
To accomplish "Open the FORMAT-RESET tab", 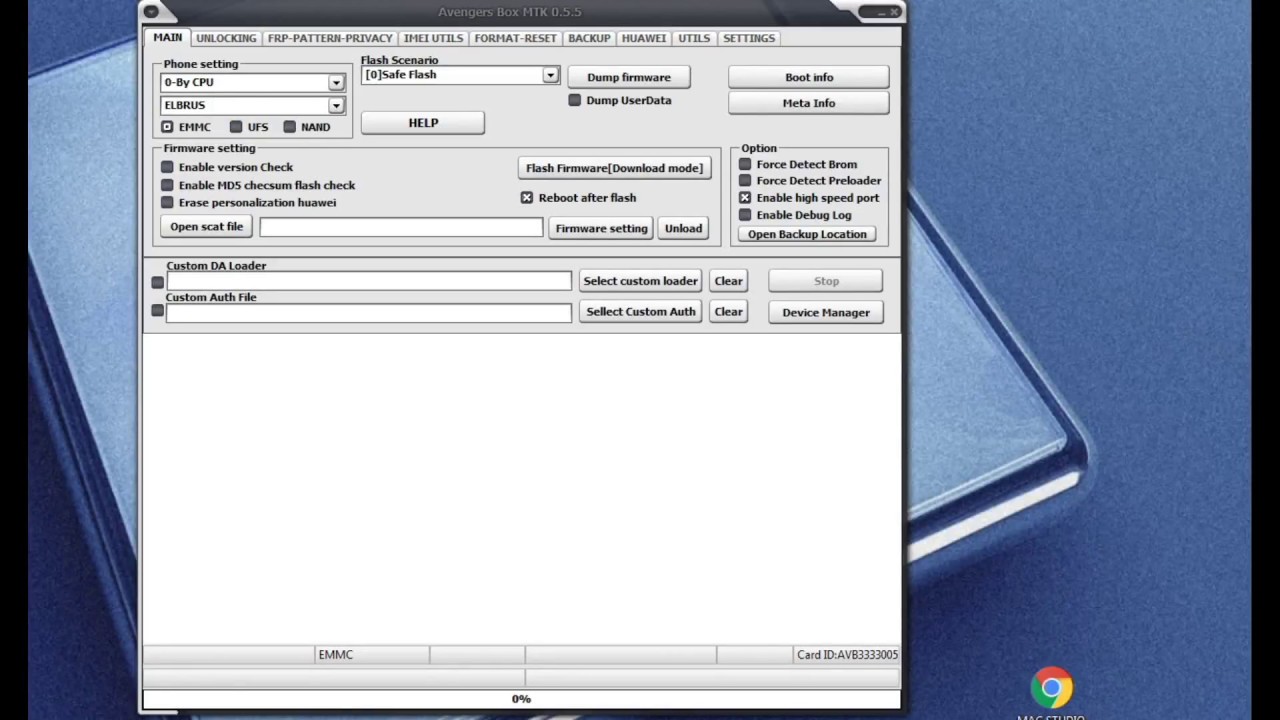I will (515, 38).
